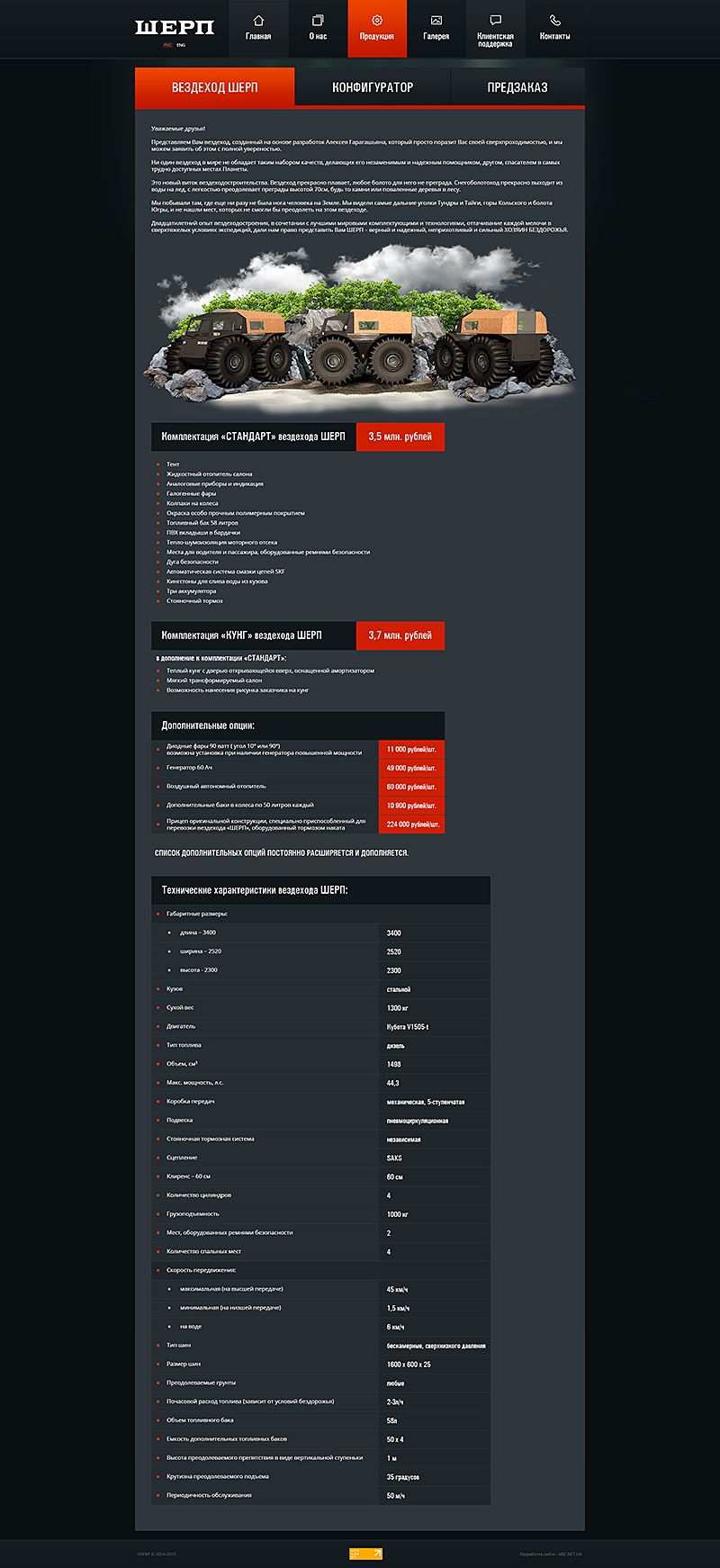
Task: Click the 3,7 млн. рублей price label
Action: click(x=400, y=635)
